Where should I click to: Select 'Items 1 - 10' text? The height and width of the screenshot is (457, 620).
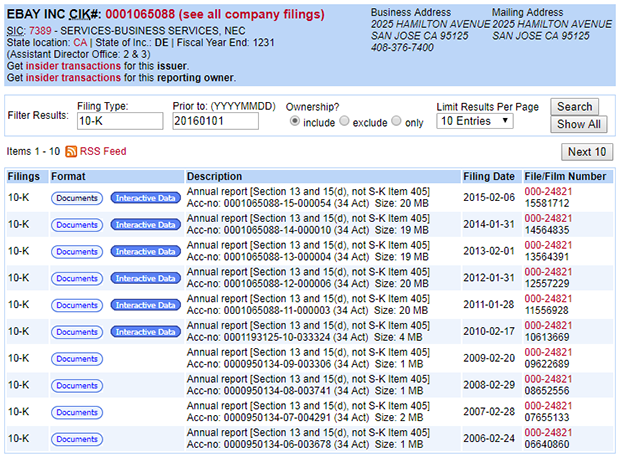click(33, 151)
